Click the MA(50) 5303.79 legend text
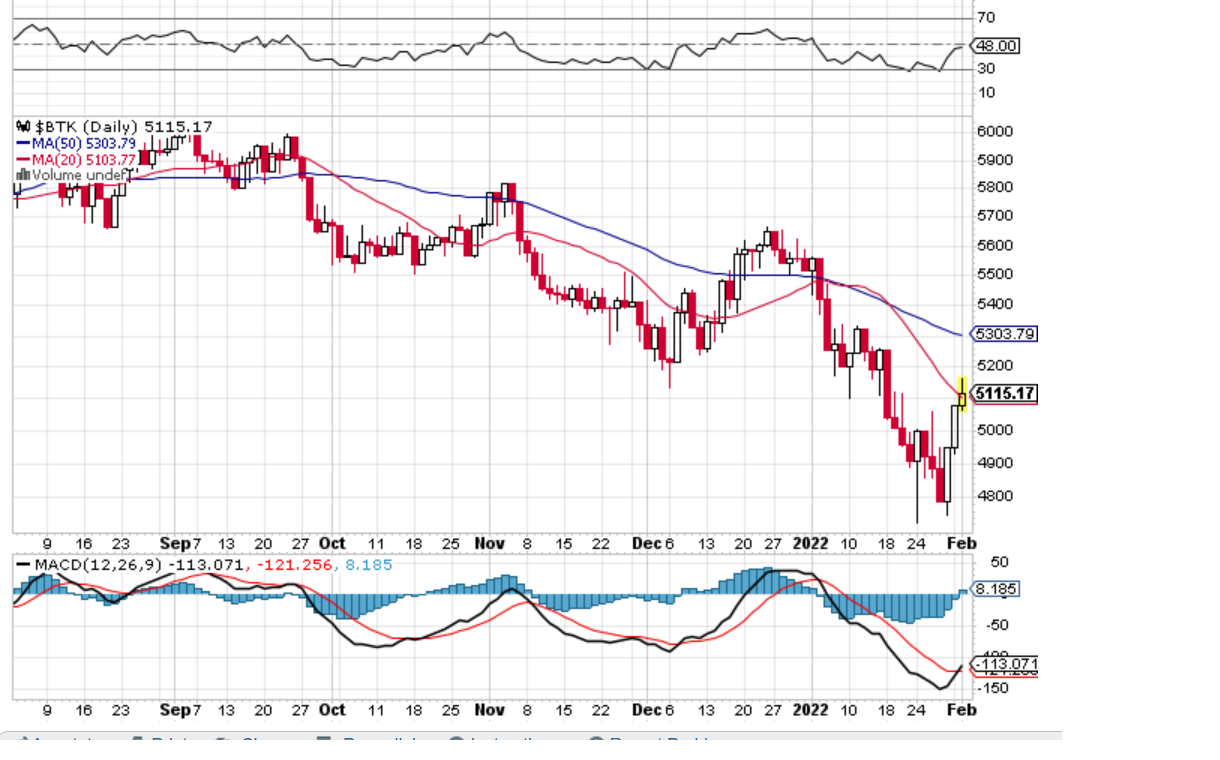 click(x=84, y=143)
